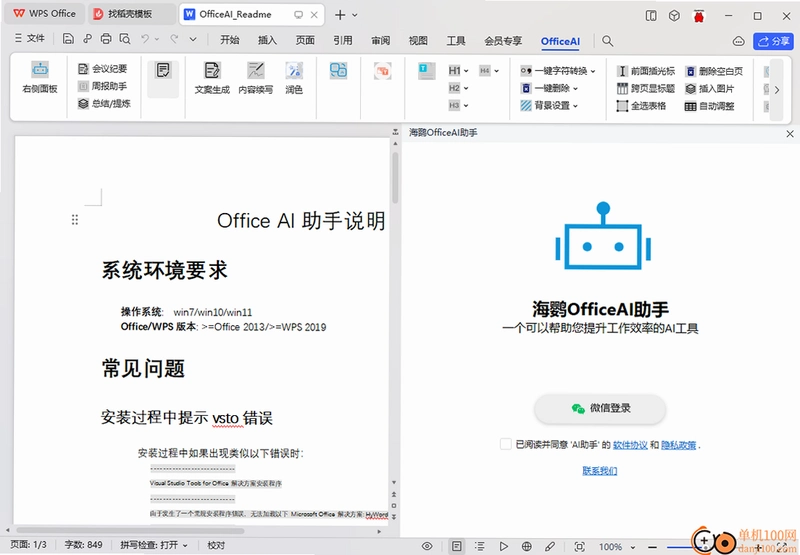Click 删除空白页 delete blank pages
The width and height of the screenshot is (800, 555).
(714, 71)
